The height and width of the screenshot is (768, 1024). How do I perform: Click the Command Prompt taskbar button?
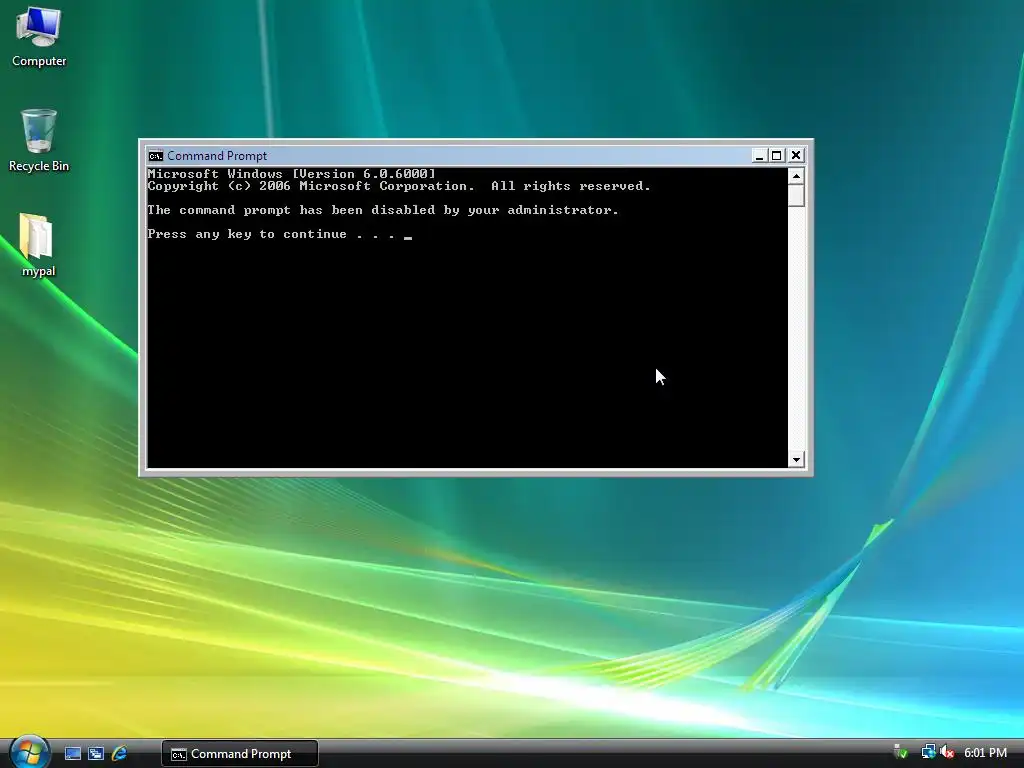(240, 754)
